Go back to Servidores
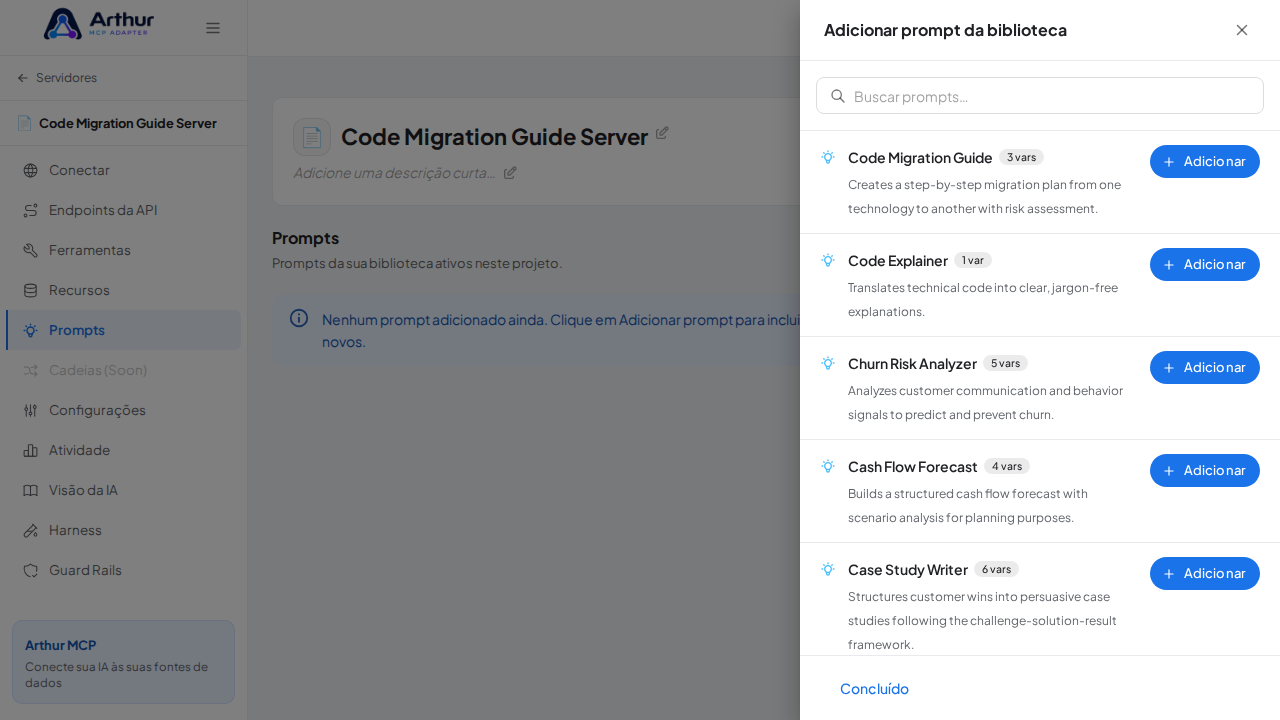 point(57,78)
